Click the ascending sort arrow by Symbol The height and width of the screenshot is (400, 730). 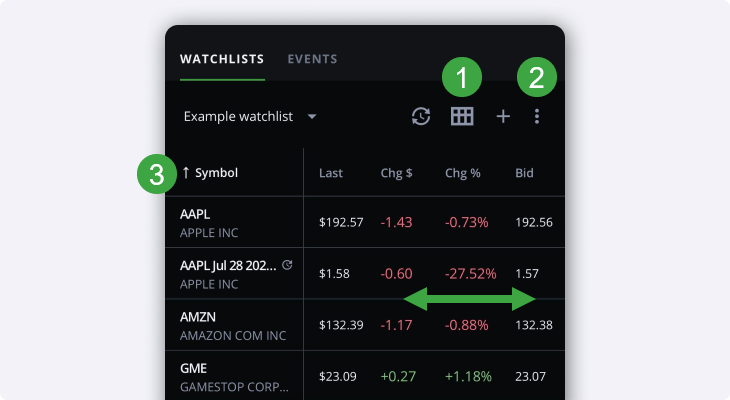click(185, 173)
